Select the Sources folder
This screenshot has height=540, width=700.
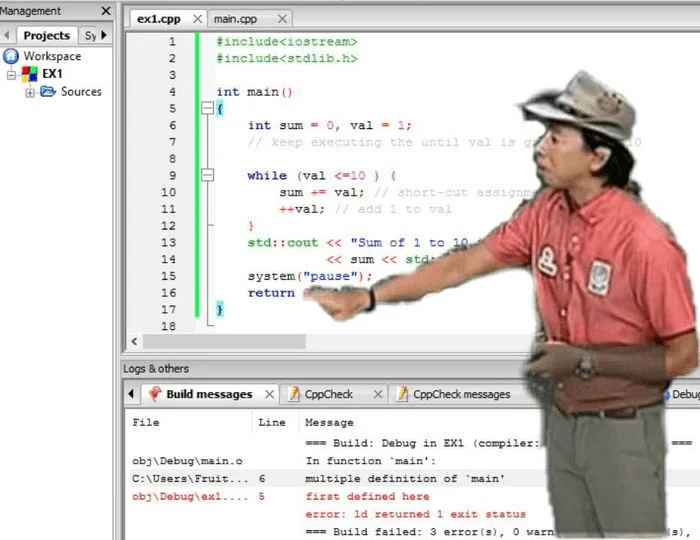(x=81, y=91)
